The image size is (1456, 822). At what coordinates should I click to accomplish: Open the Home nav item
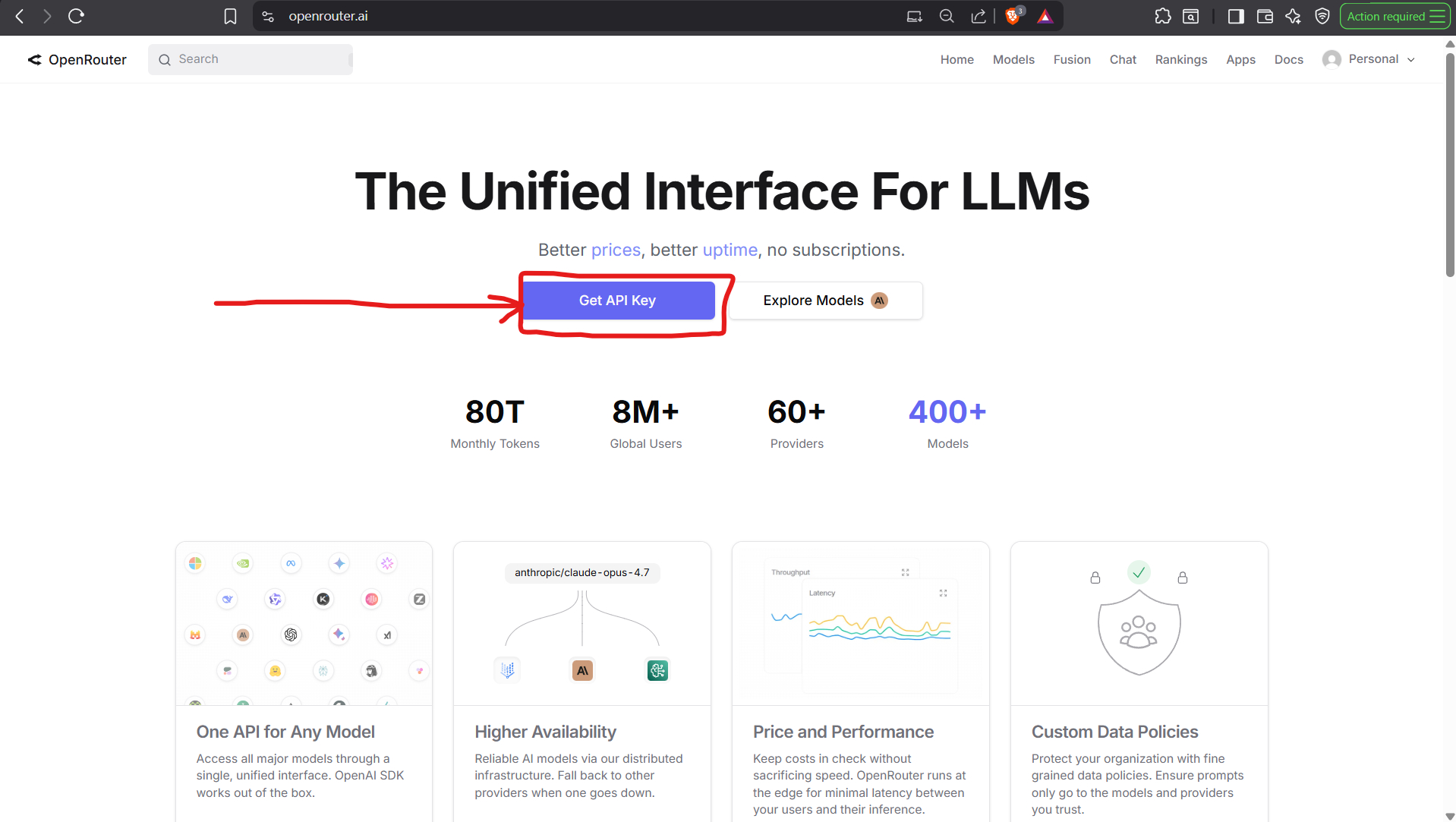(x=956, y=59)
